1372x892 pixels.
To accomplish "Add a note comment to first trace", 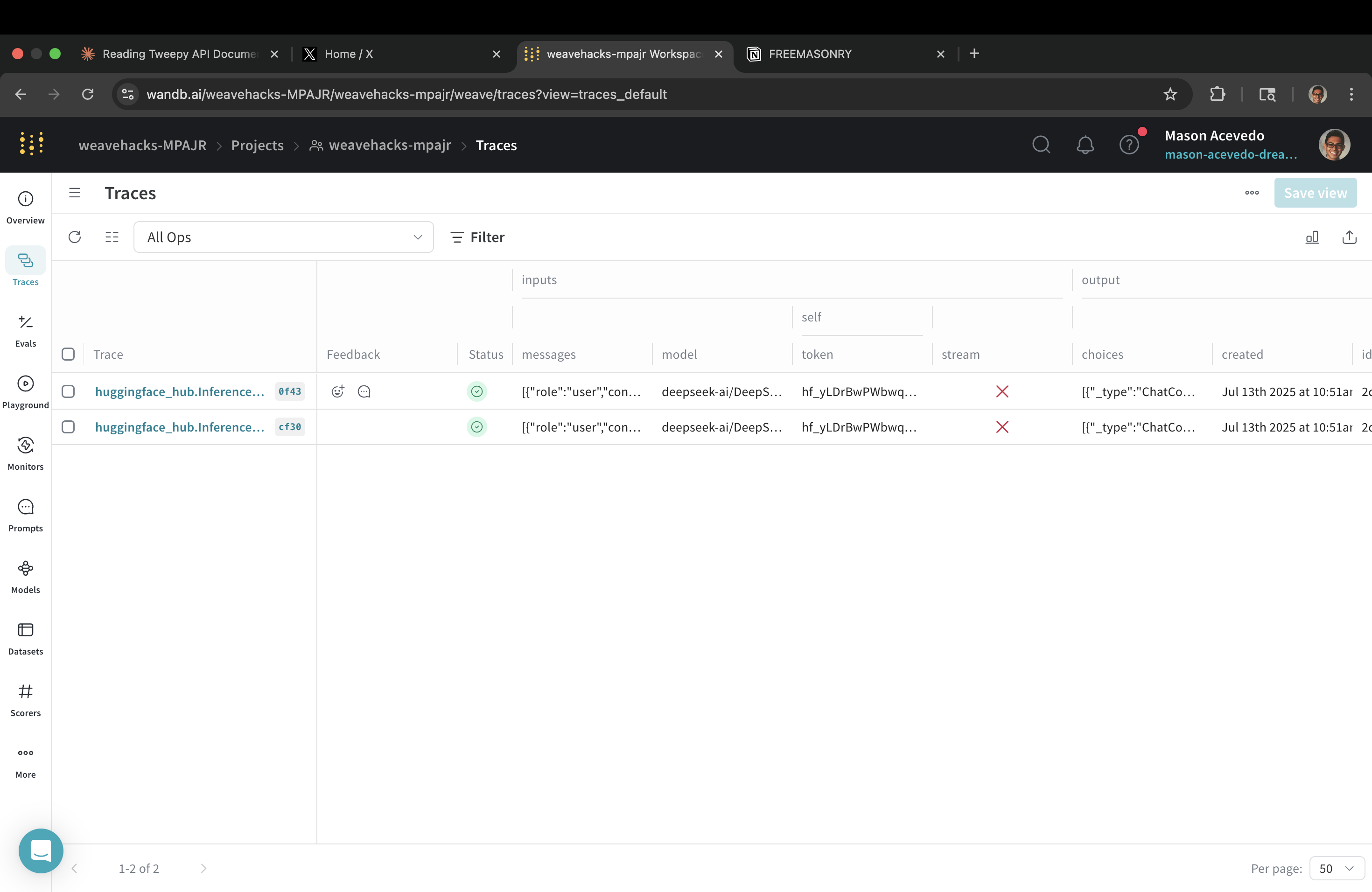I will (x=364, y=392).
